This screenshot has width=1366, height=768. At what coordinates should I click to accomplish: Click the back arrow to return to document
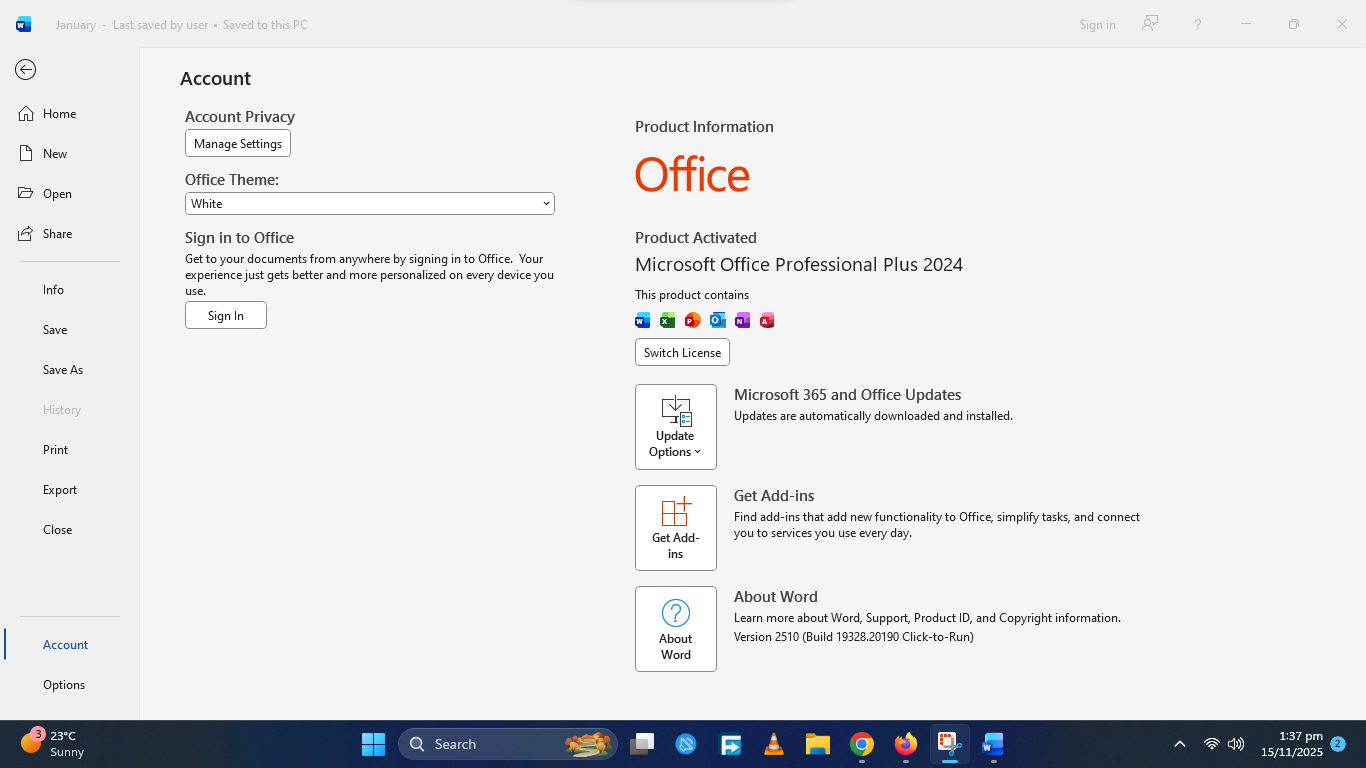26,69
